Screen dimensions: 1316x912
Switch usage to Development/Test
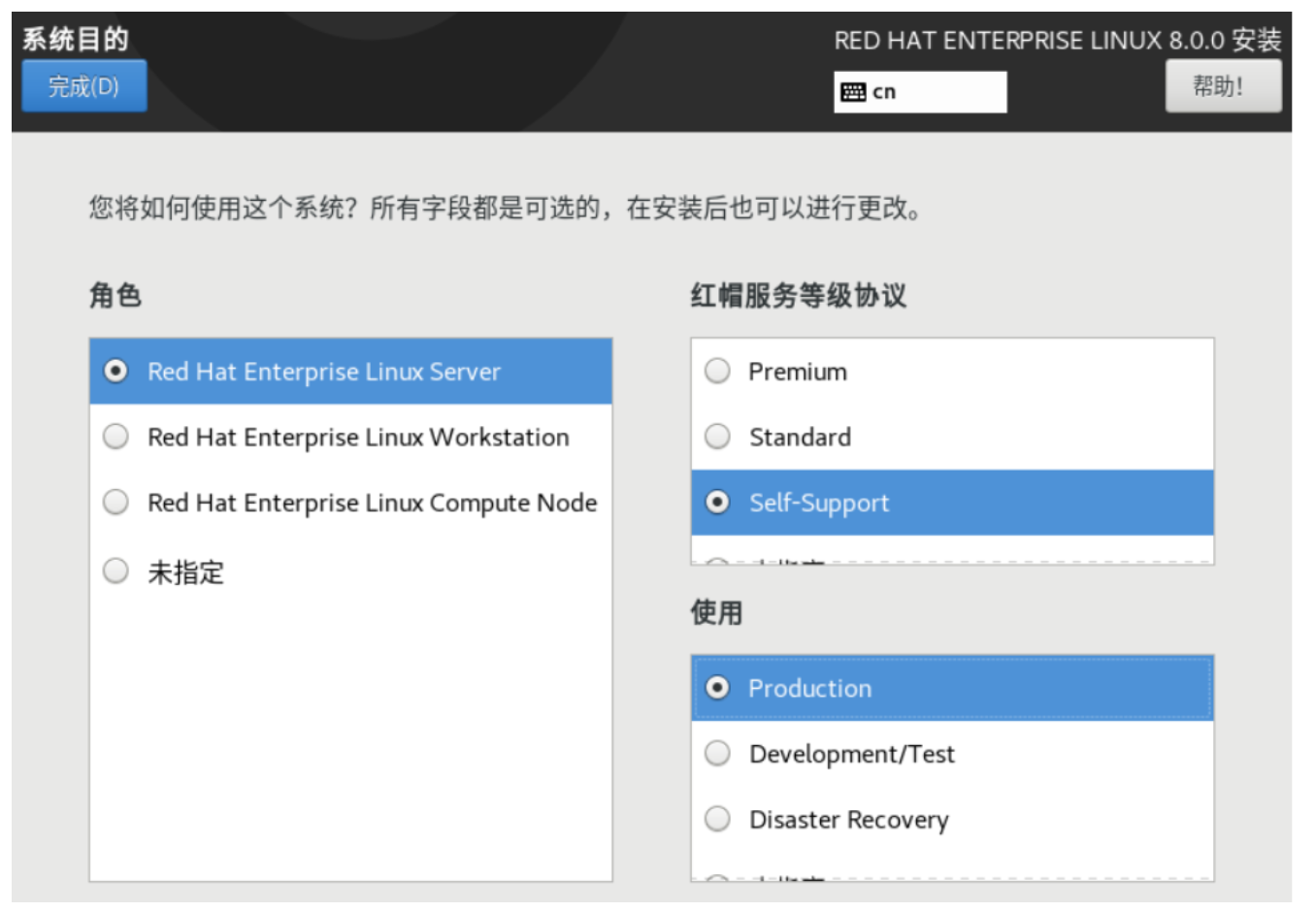851,754
